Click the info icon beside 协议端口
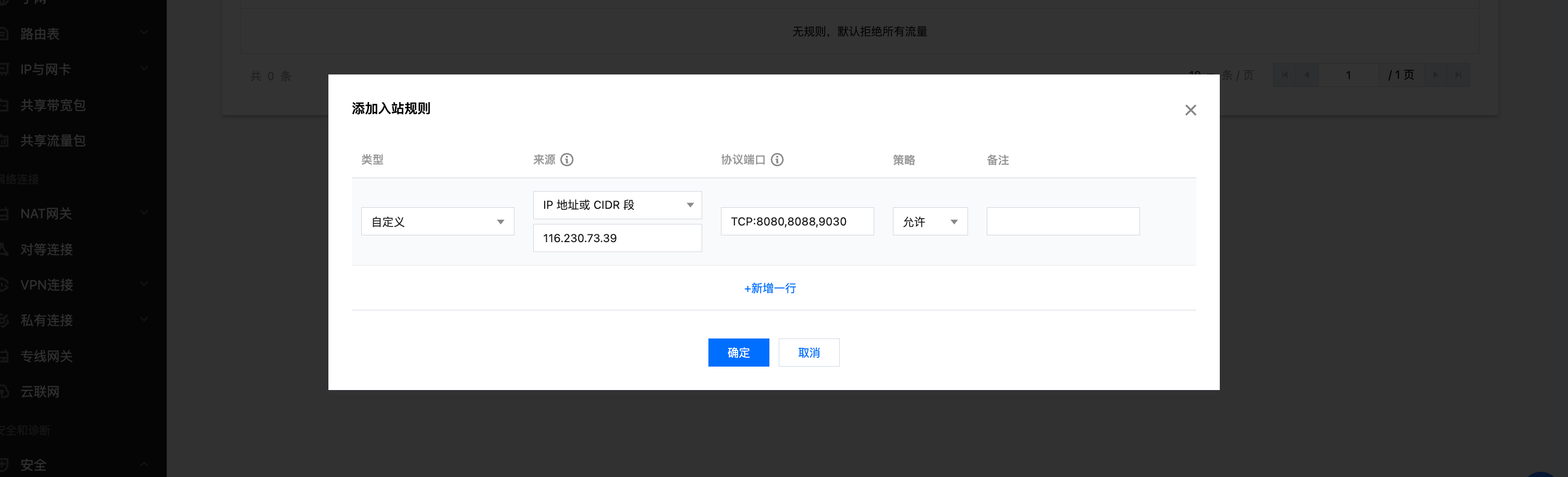The width and height of the screenshot is (1568, 477). click(777, 159)
